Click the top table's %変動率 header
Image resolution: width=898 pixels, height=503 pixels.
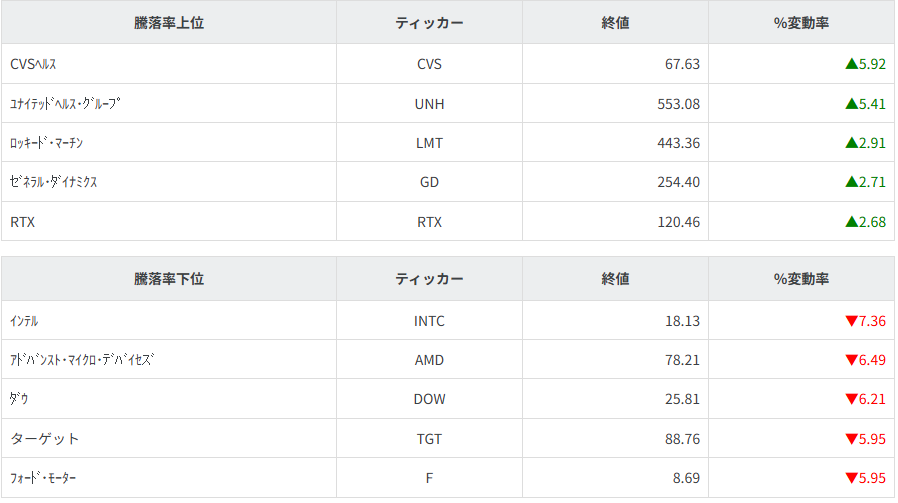pos(801,23)
